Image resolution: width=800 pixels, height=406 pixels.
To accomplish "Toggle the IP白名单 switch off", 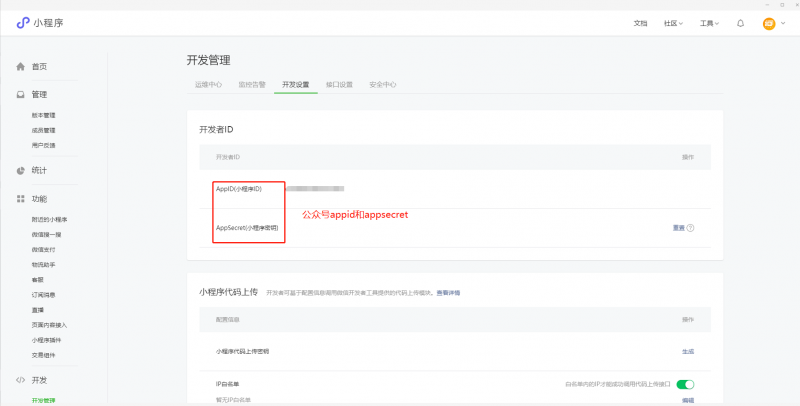I will tap(685, 383).
